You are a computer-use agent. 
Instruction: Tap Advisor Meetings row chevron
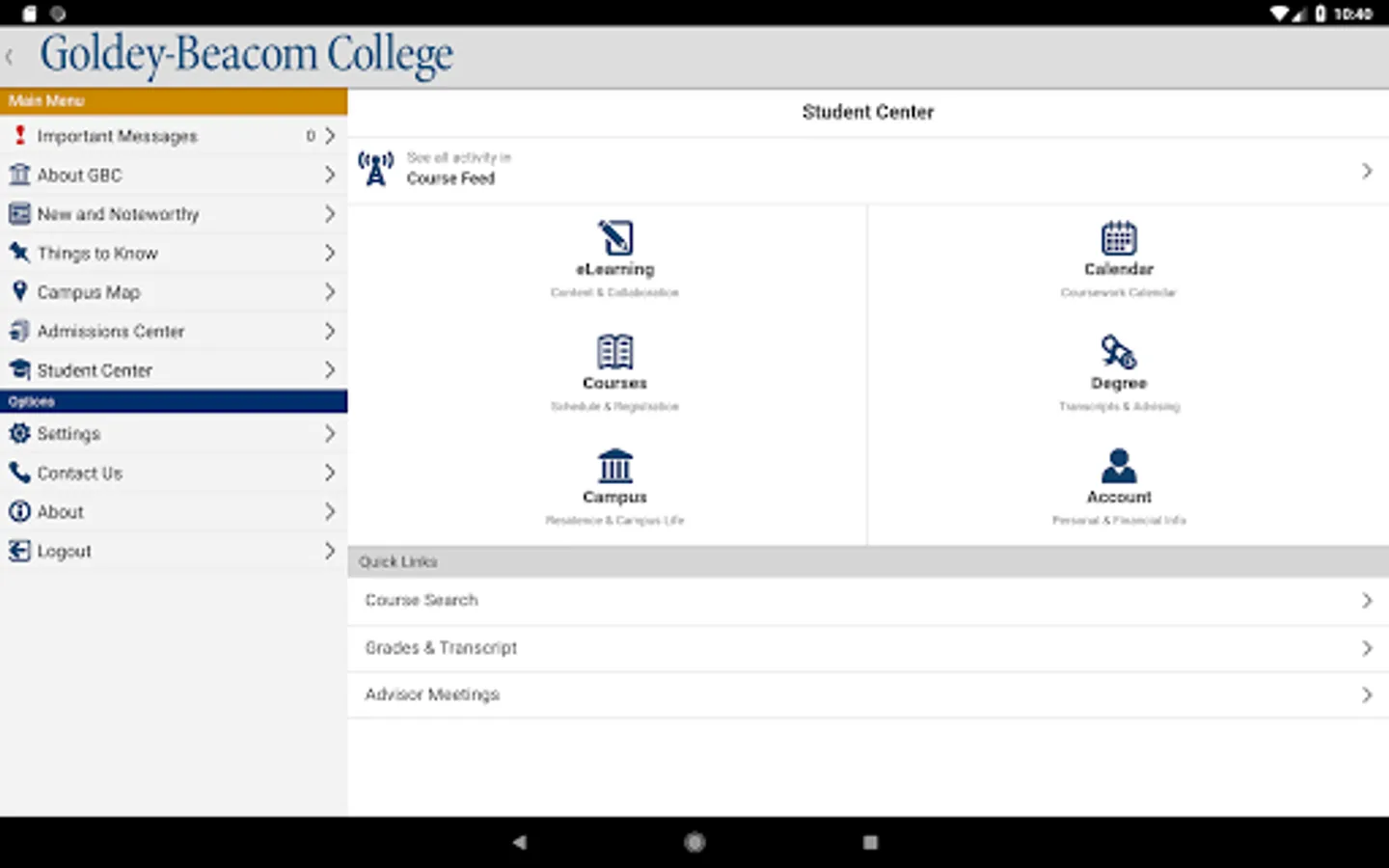click(x=1367, y=694)
